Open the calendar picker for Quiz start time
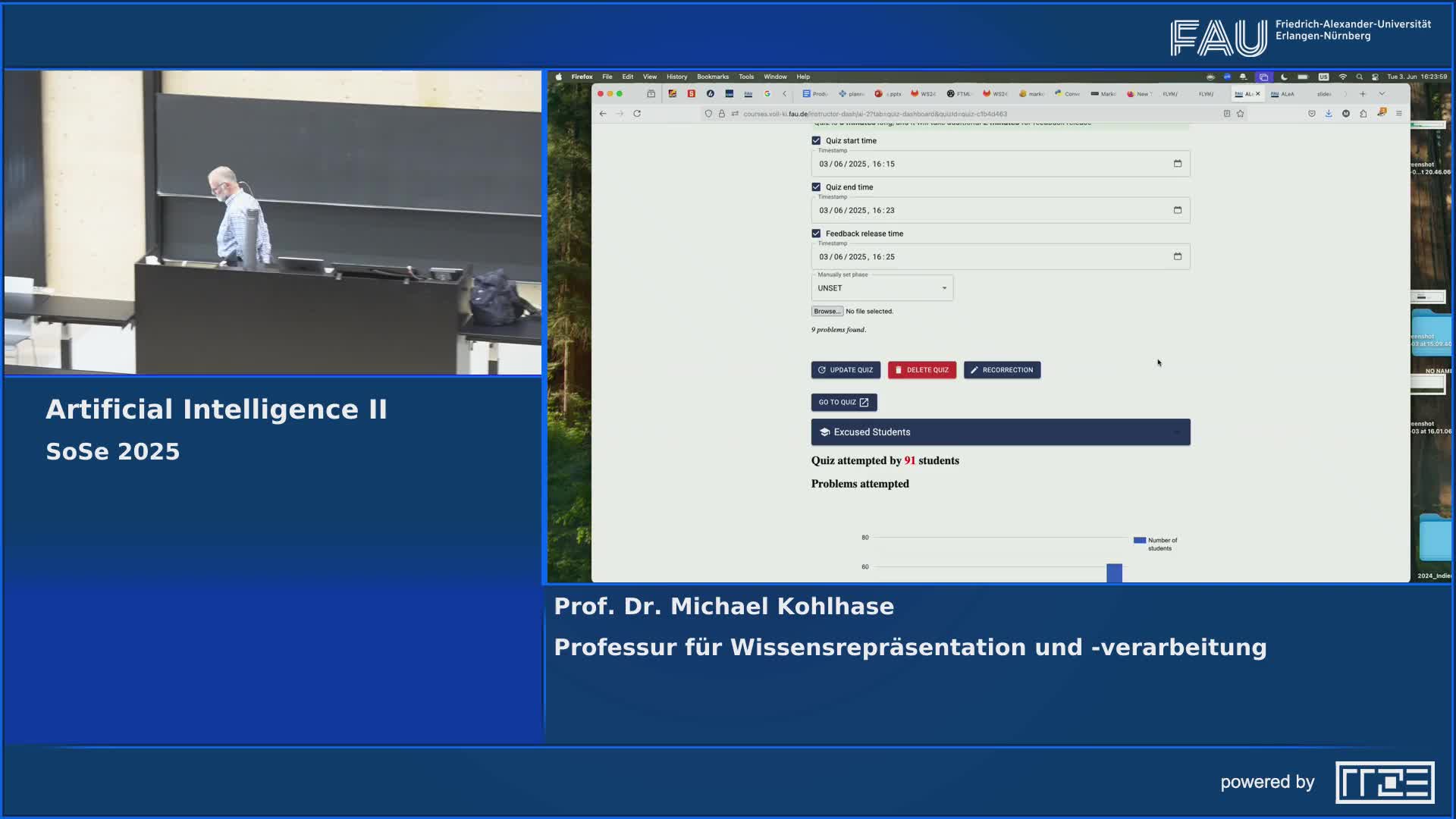The width and height of the screenshot is (1456, 819). coord(1177,164)
